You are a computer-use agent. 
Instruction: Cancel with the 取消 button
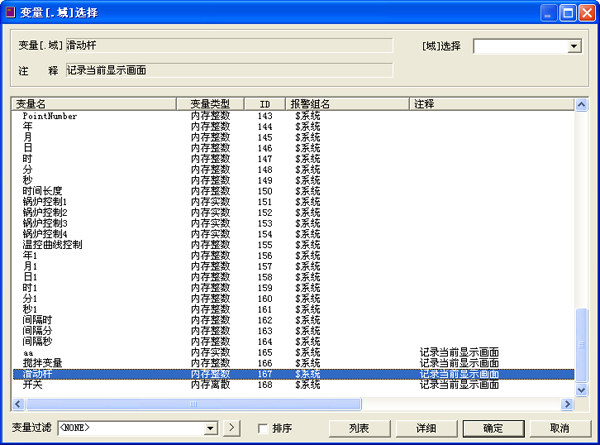560,428
